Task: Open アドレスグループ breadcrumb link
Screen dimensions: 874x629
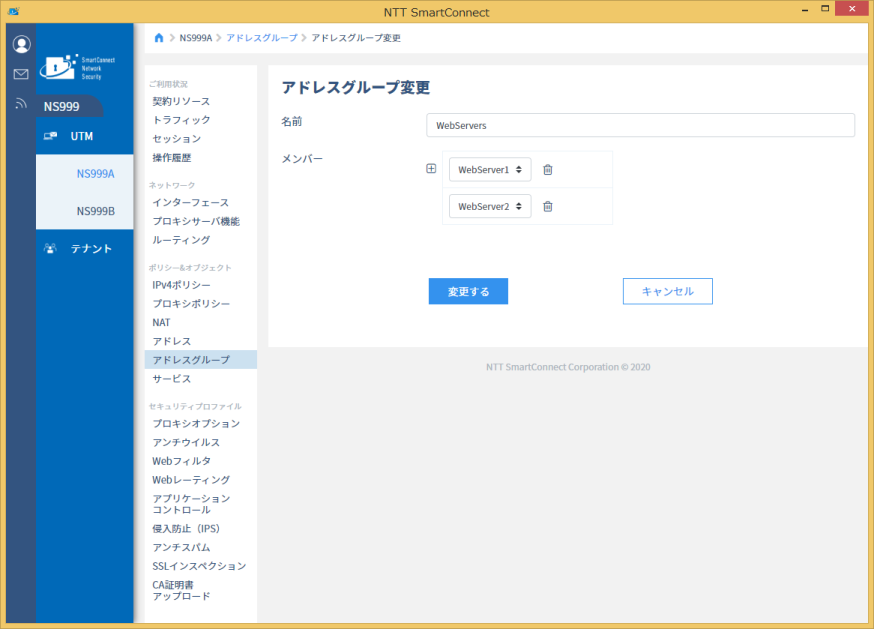Action: (x=262, y=38)
